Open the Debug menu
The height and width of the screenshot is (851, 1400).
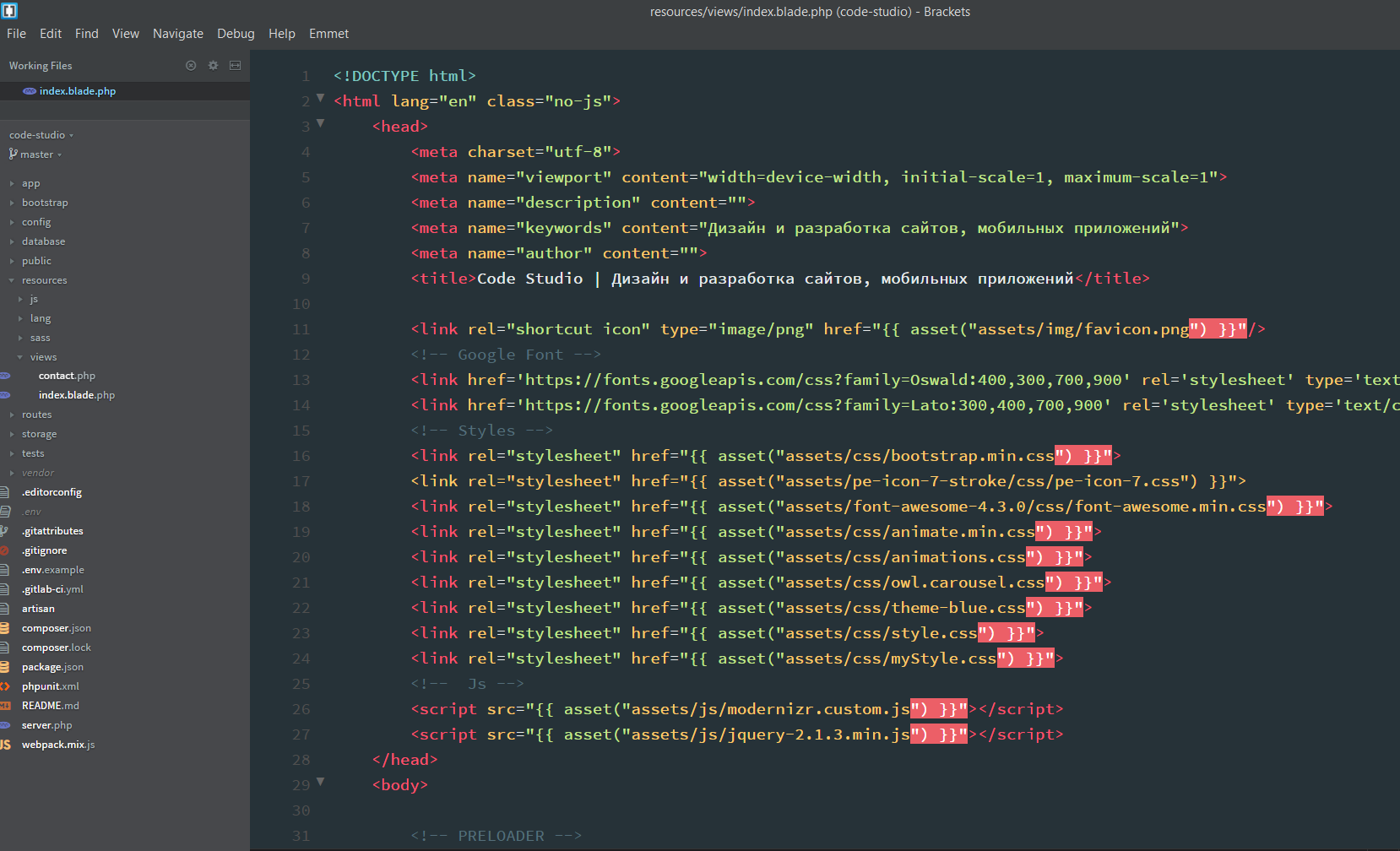[x=236, y=34]
